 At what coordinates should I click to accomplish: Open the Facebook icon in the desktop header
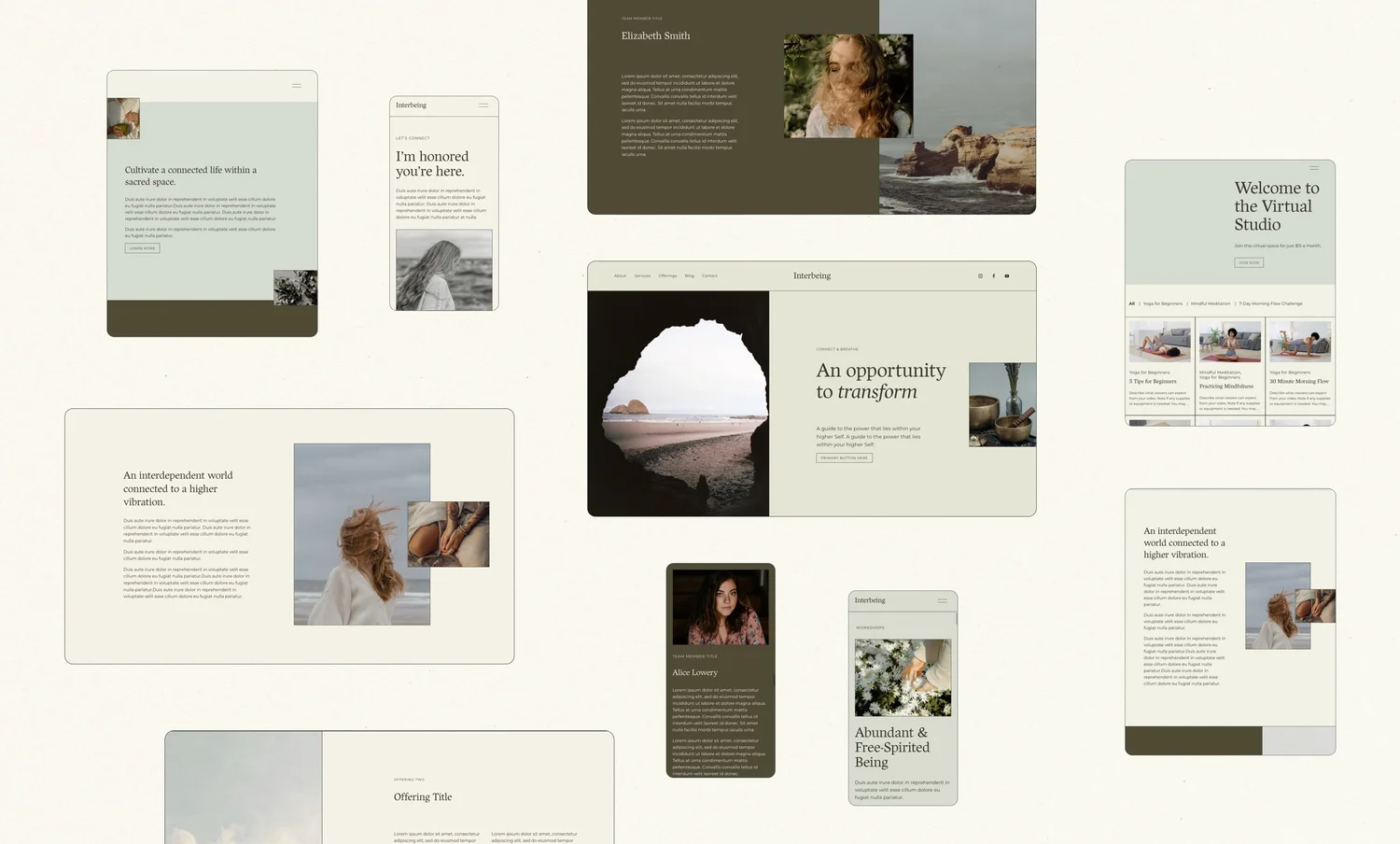[x=993, y=276]
